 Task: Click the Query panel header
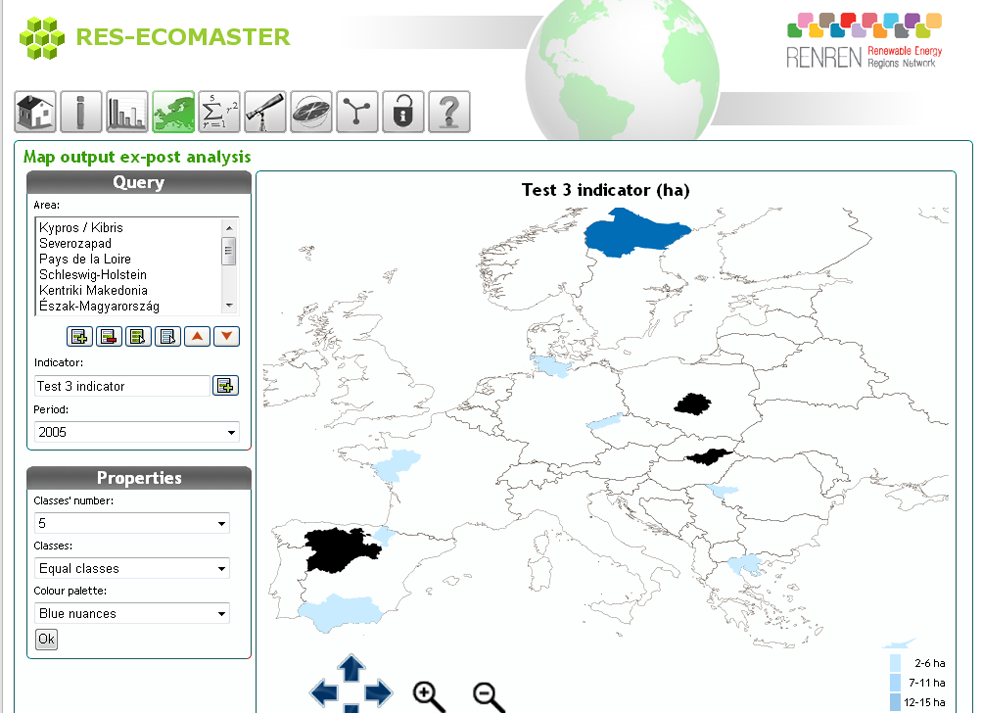click(x=138, y=182)
